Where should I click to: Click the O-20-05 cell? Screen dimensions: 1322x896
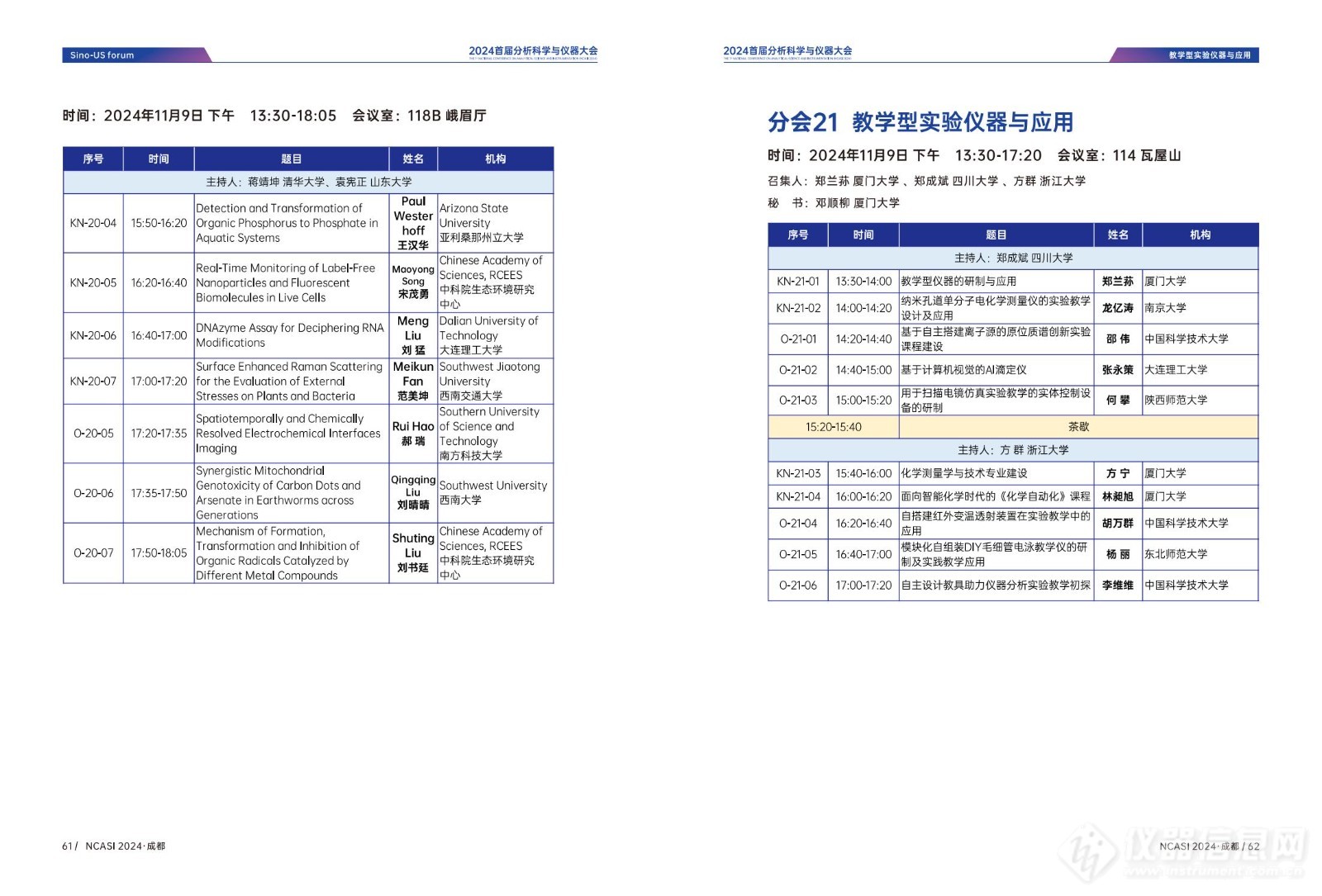click(93, 434)
